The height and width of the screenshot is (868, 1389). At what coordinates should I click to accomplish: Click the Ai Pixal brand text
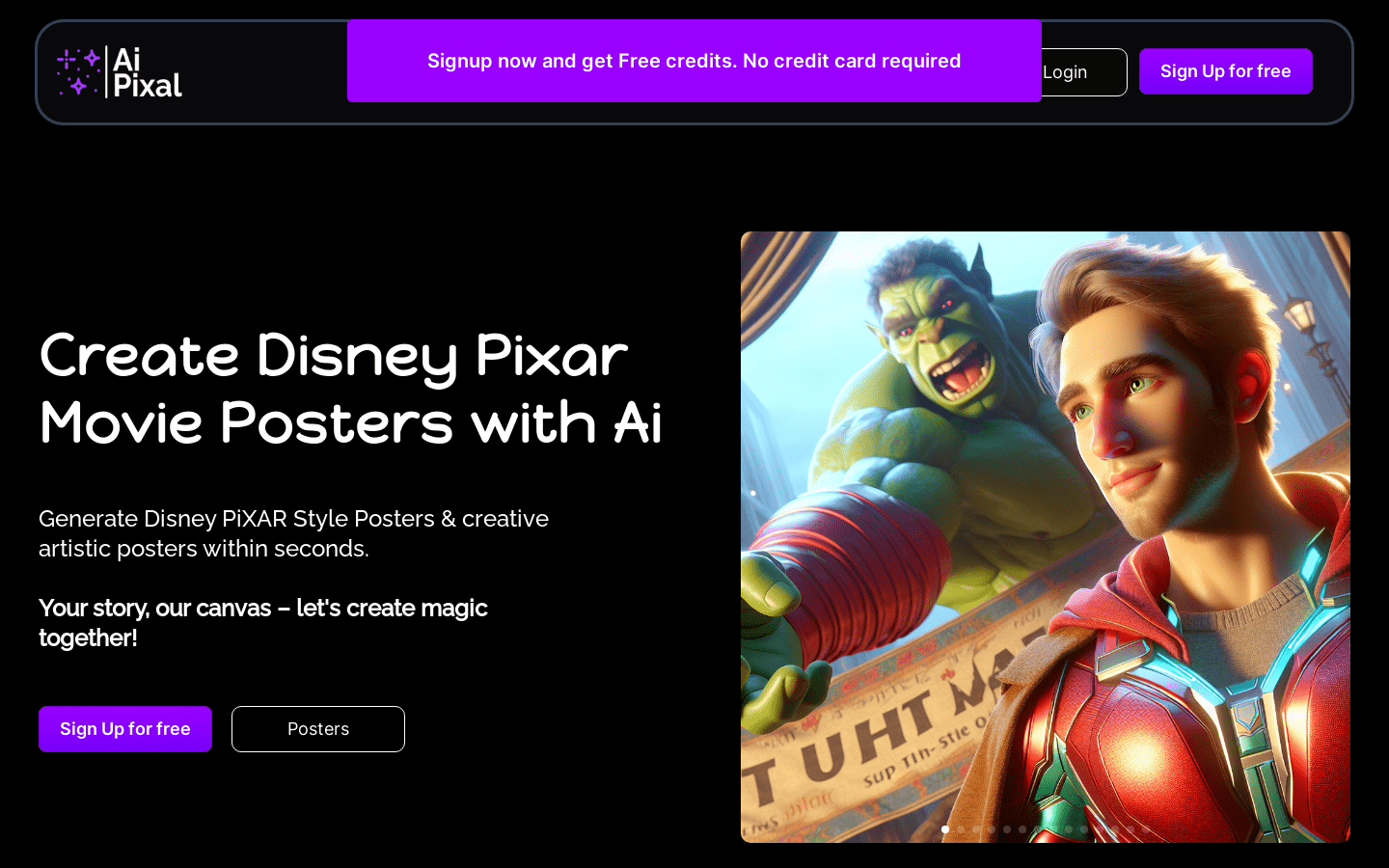pyautogui.click(x=148, y=72)
